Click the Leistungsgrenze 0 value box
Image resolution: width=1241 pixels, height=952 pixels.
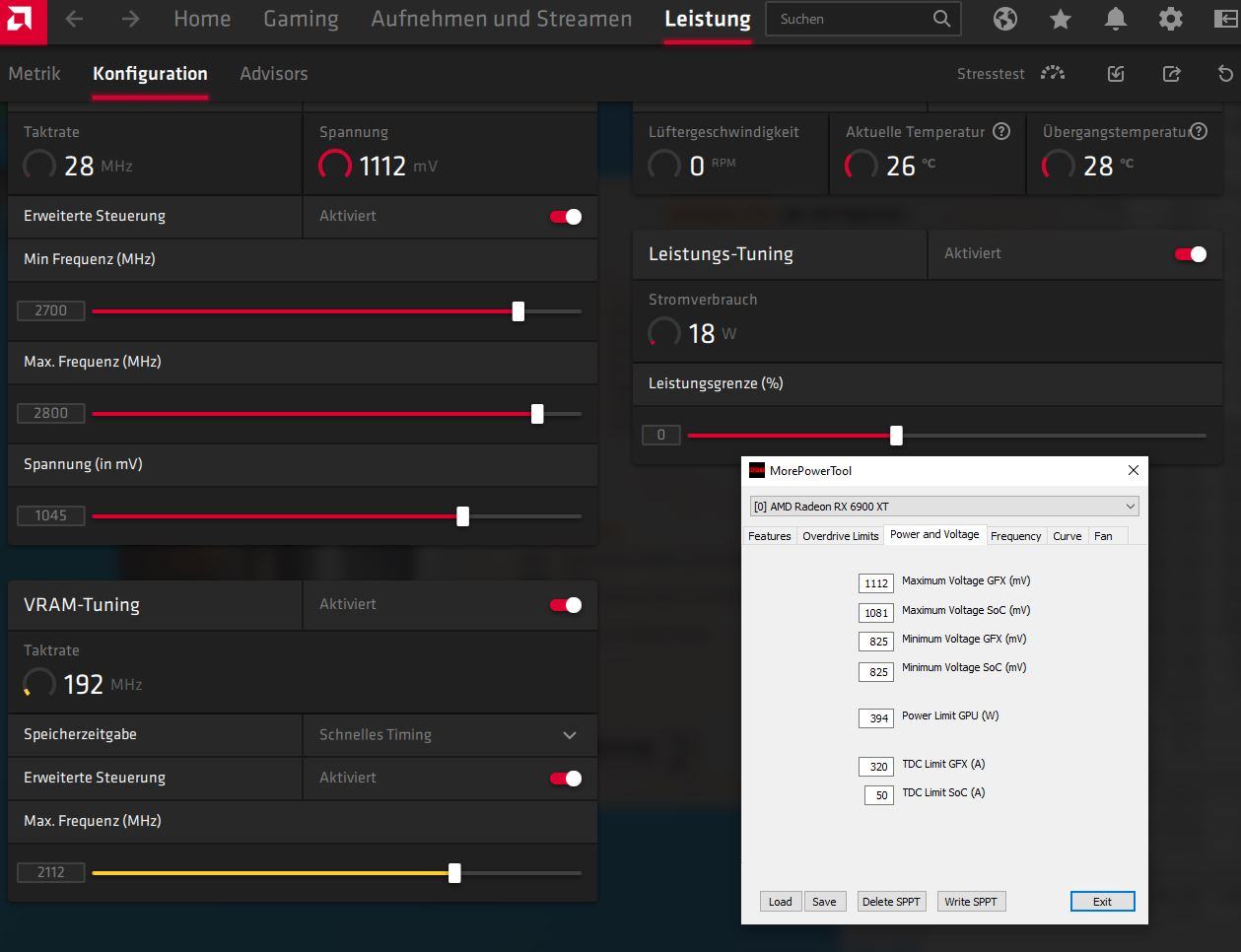click(661, 435)
